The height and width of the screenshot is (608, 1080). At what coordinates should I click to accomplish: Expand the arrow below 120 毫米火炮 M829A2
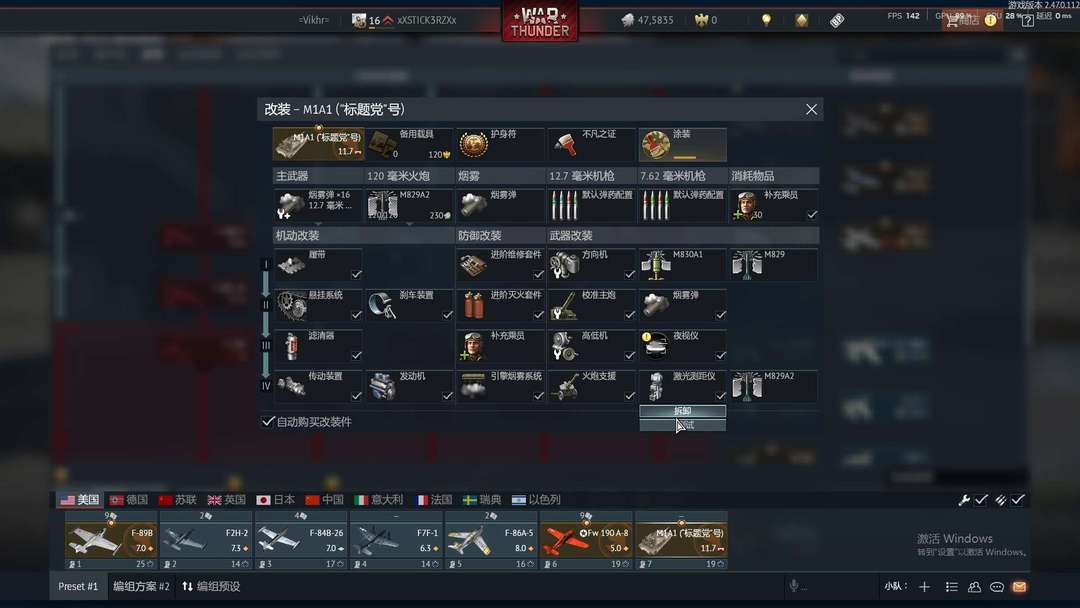409,224
